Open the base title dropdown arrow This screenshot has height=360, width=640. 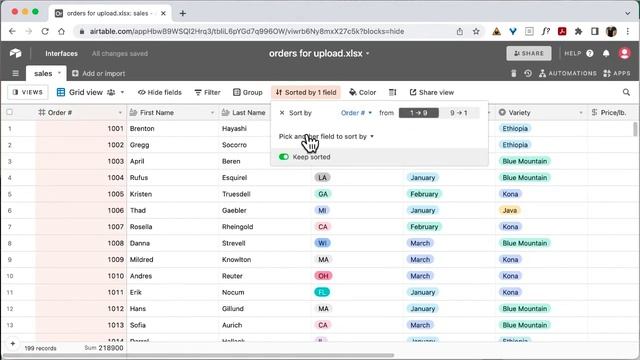click(x=367, y=53)
